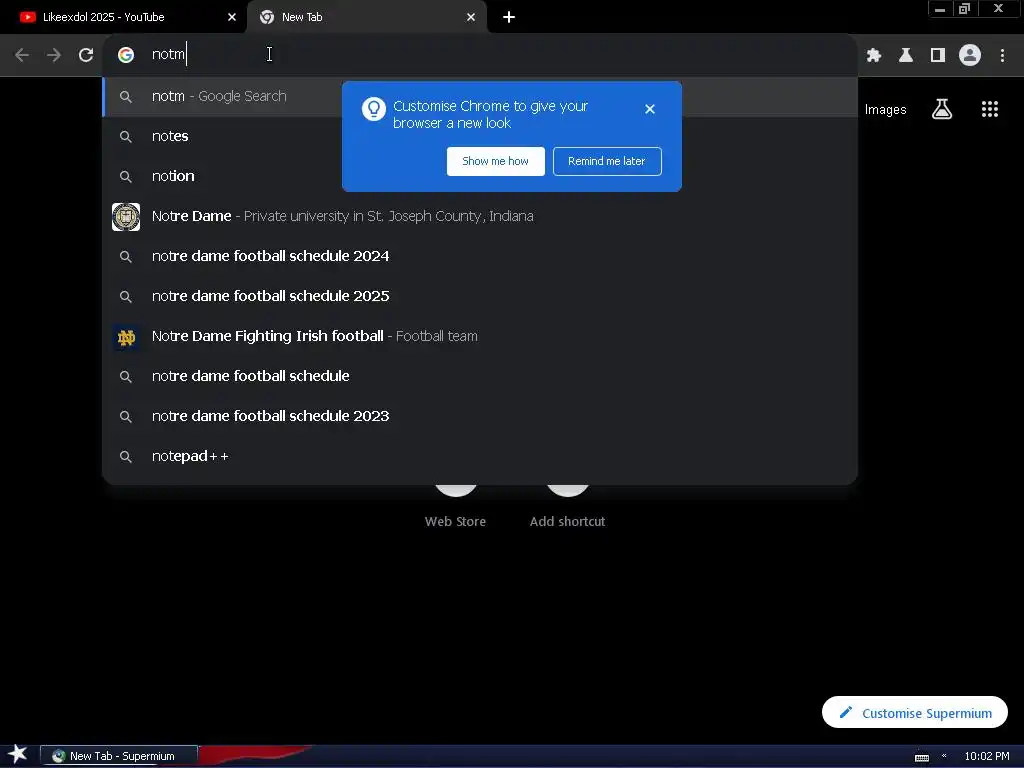
Task: Click the Notre Dame Fighting Irish logo icon
Action: point(126,337)
